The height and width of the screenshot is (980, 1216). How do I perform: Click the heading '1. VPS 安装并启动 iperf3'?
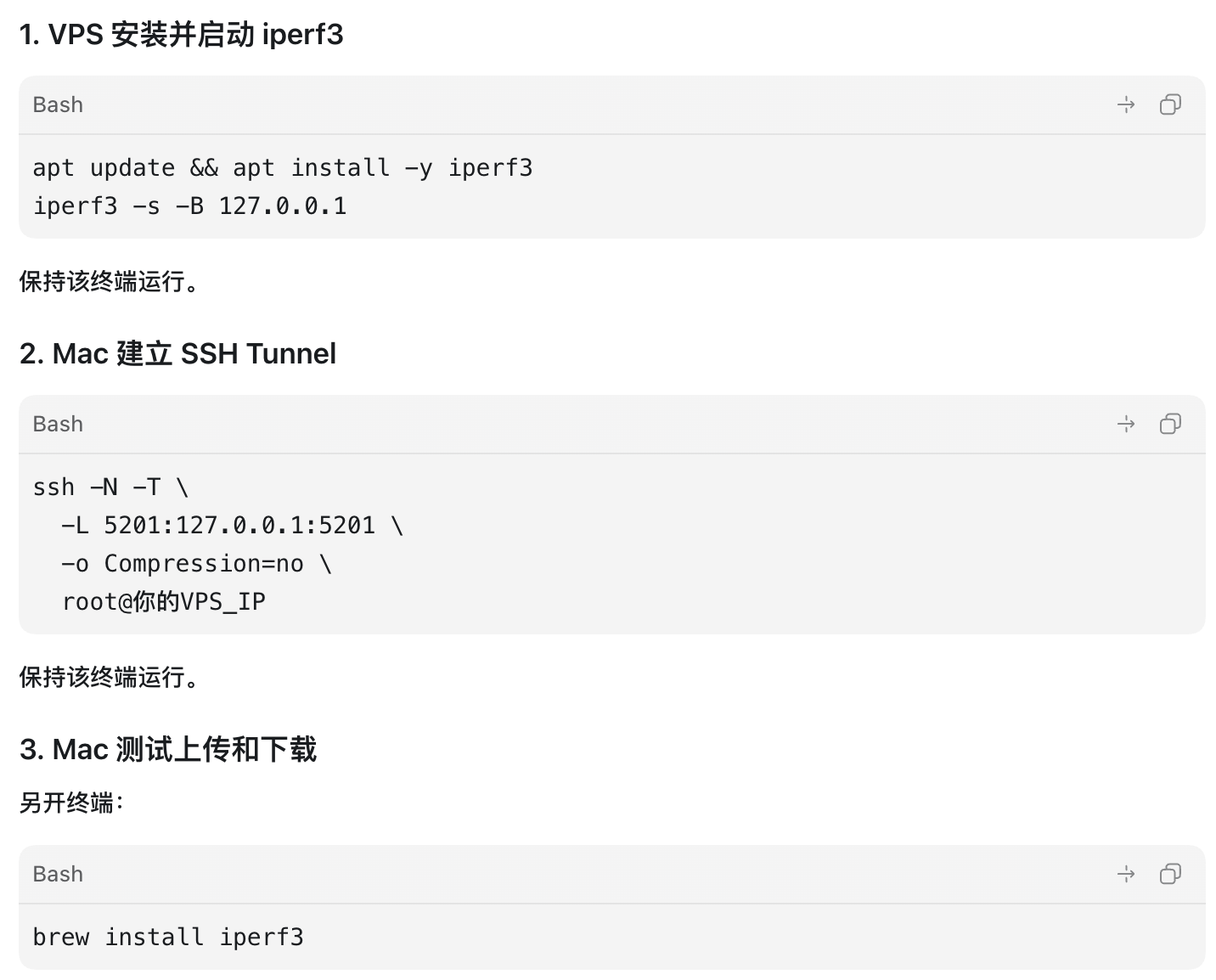[x=181, y=35]
